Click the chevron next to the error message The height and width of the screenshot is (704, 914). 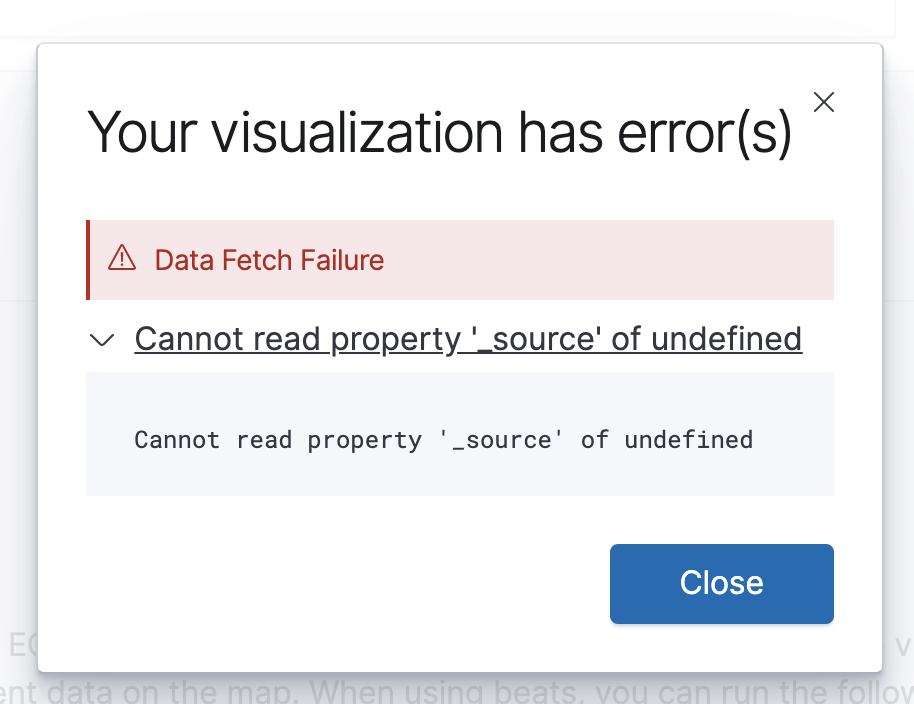point(101,340)
